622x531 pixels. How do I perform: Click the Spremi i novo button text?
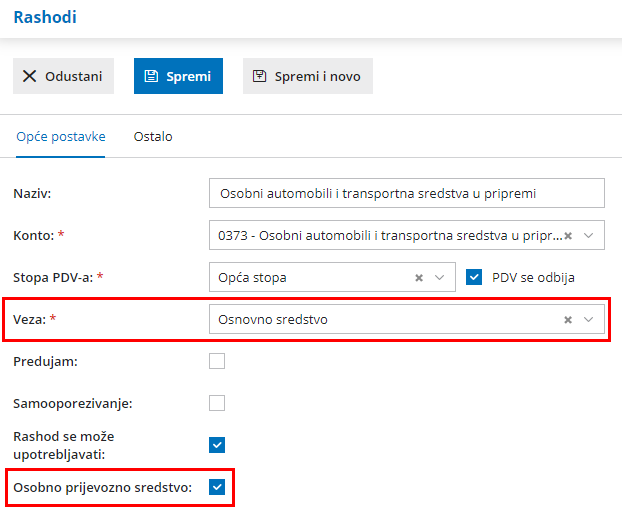317,76
